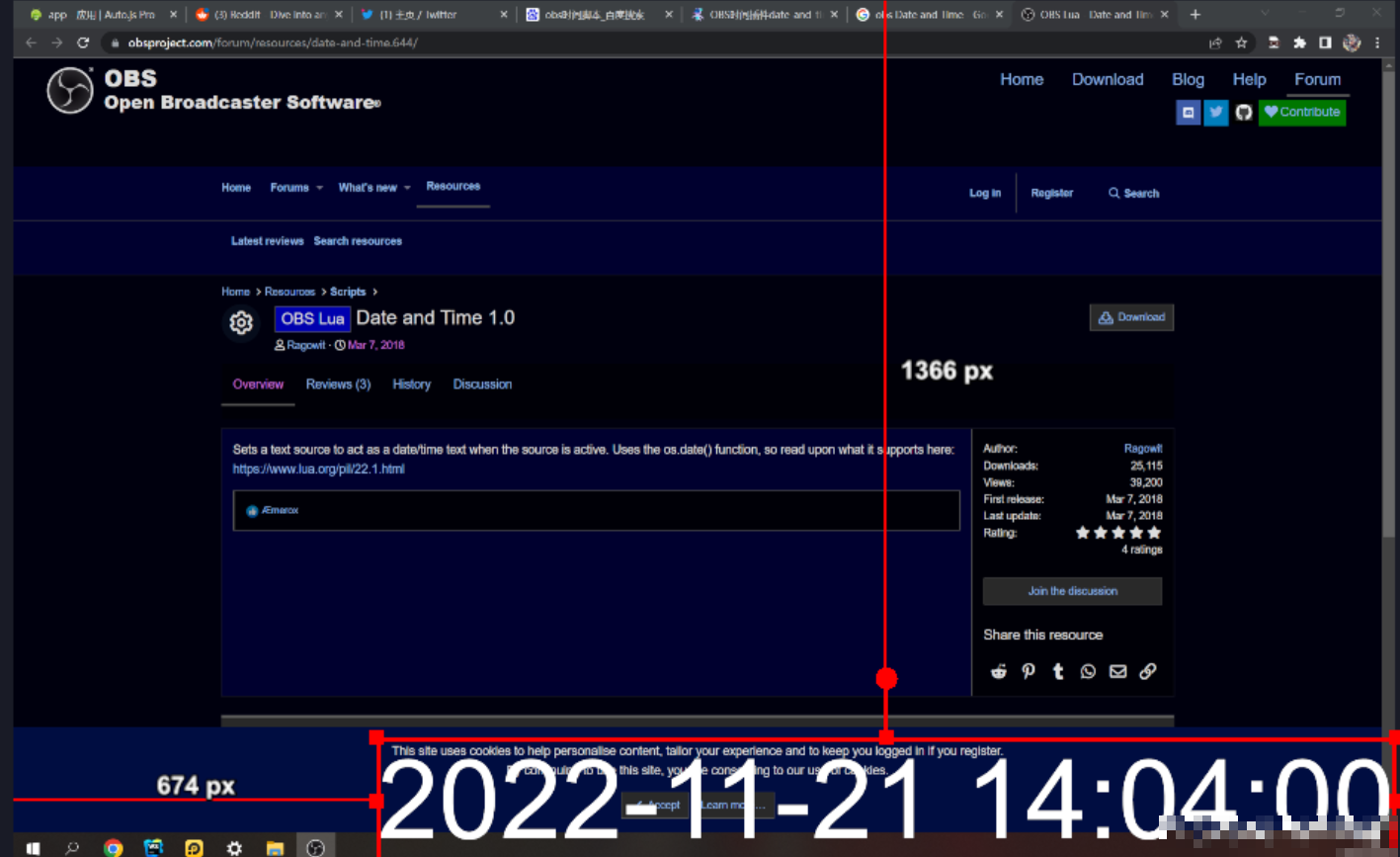Open the lua.org pil 22.1 link
This screenshot has width=1400, height=857.
[x=318, y=469]
